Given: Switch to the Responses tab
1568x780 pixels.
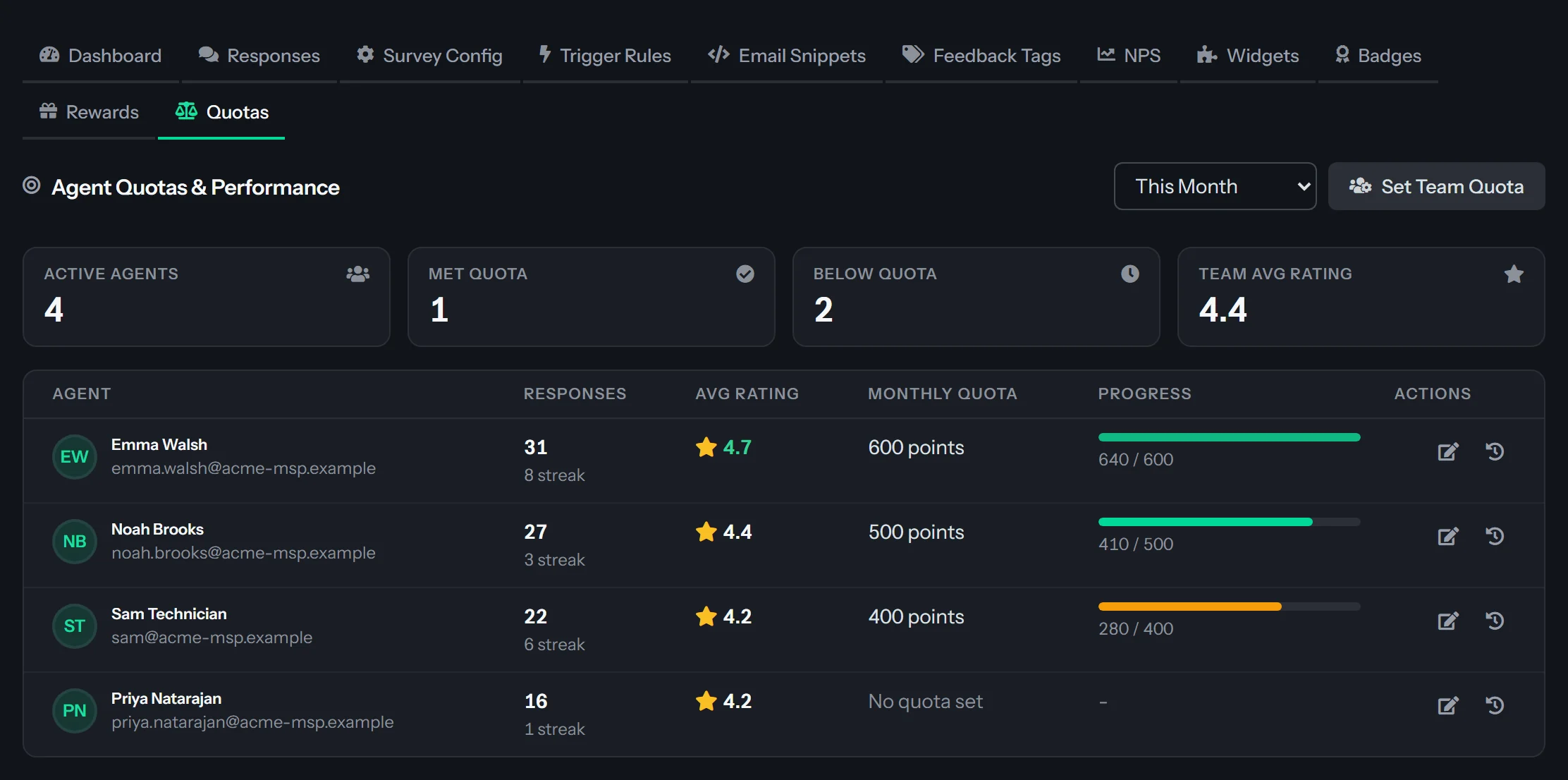Looking at the screenshot, I should (x=259, y=56).
